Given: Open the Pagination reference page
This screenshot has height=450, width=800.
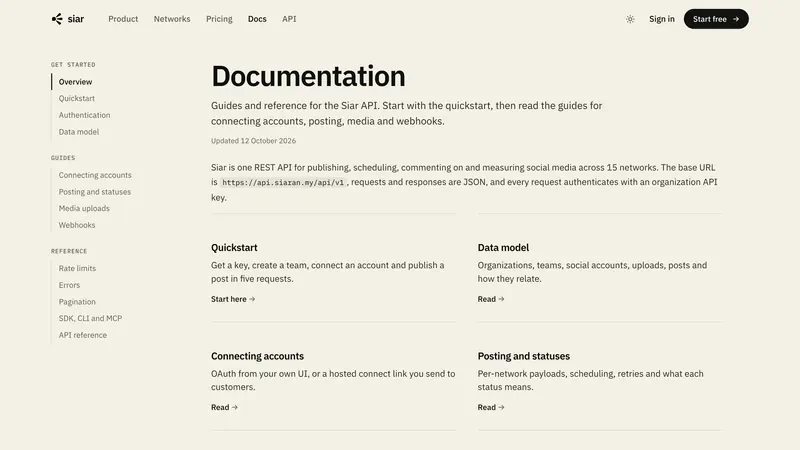Looking at the screenshot, I should click(77, 302).
